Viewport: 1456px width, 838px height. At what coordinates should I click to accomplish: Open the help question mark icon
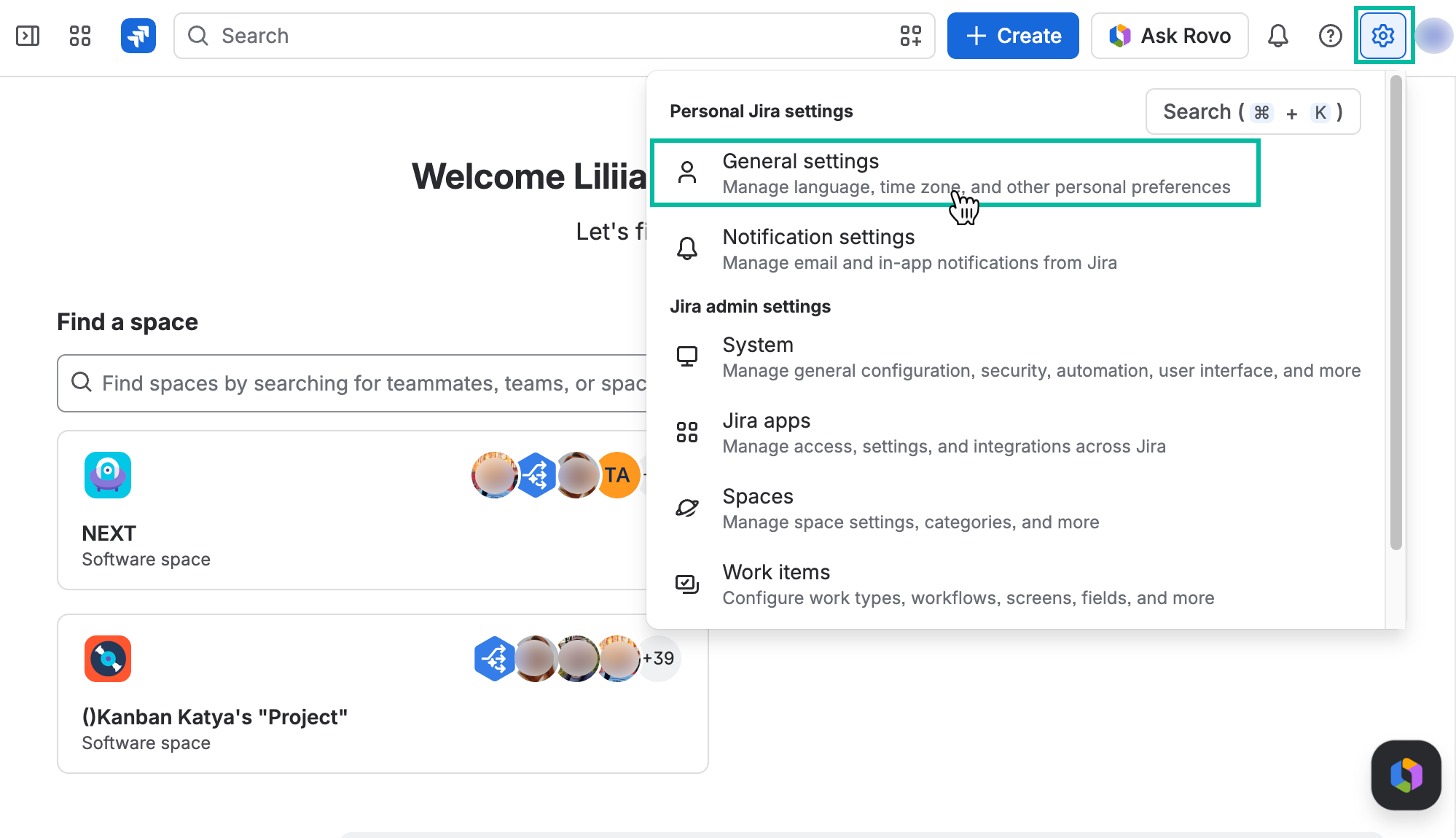[1331, 36]
